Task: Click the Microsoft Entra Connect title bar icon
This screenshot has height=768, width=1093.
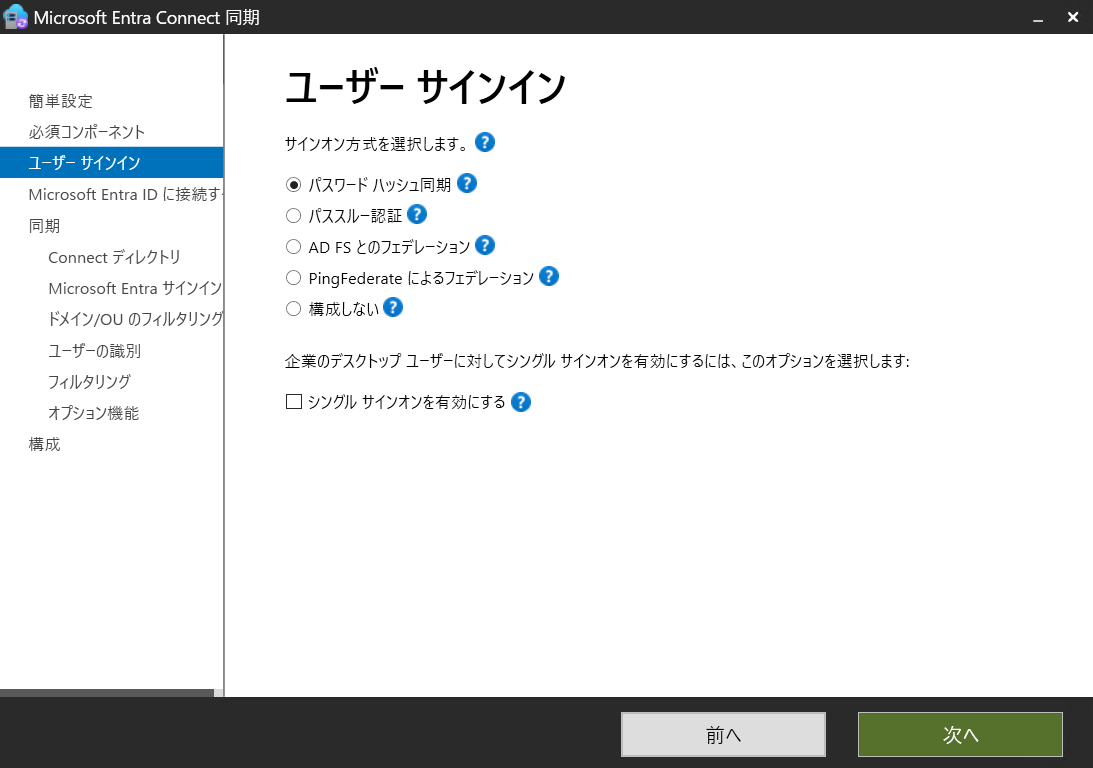Action: [x=15, y=17]
